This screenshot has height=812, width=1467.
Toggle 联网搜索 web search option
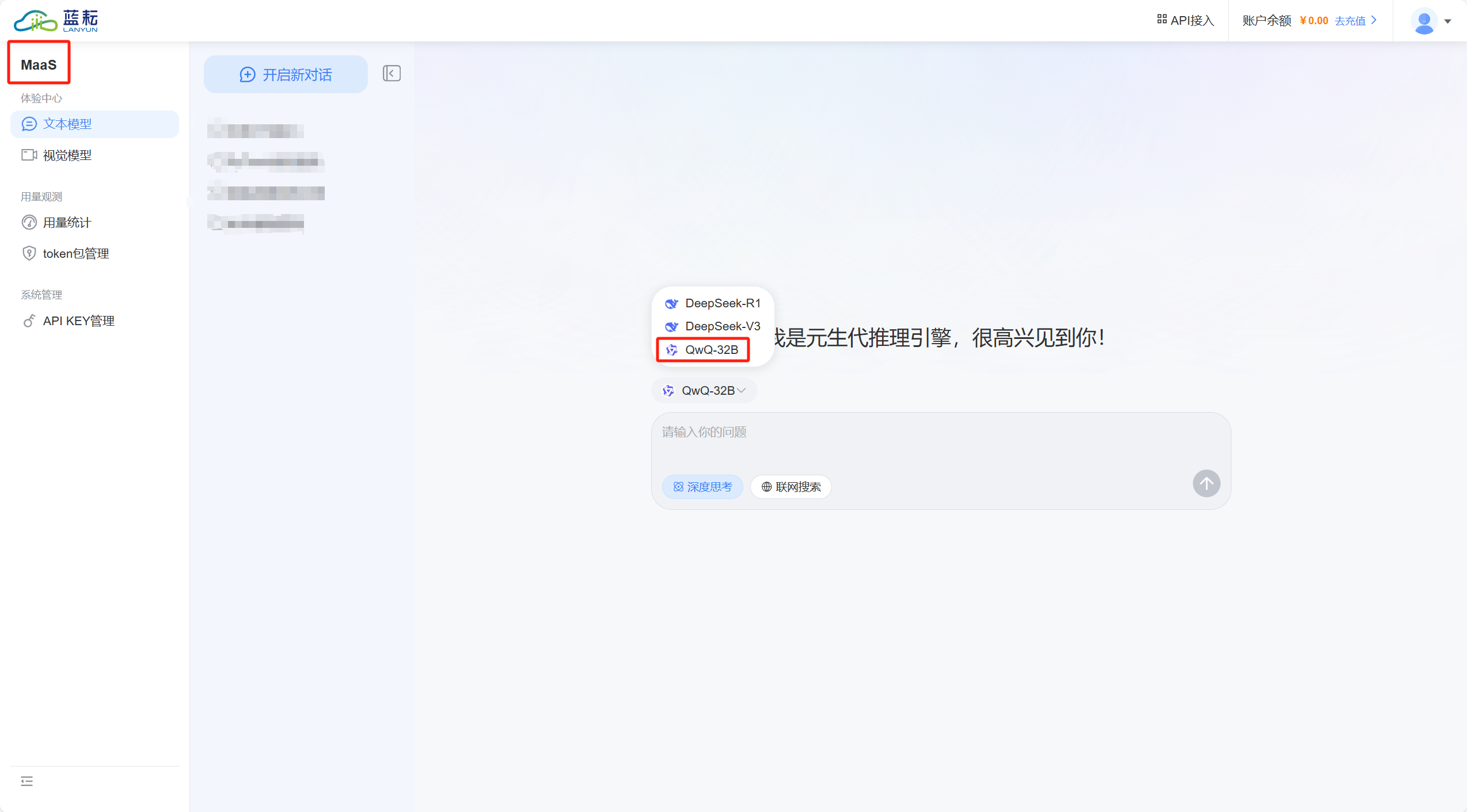(791, 487)
